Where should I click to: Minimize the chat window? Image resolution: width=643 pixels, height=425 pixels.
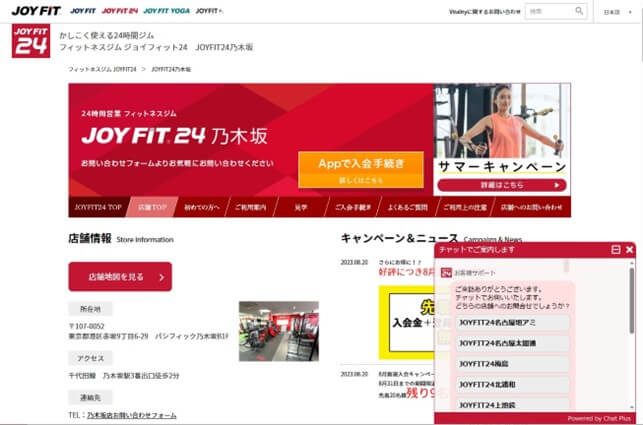[615, 249]
